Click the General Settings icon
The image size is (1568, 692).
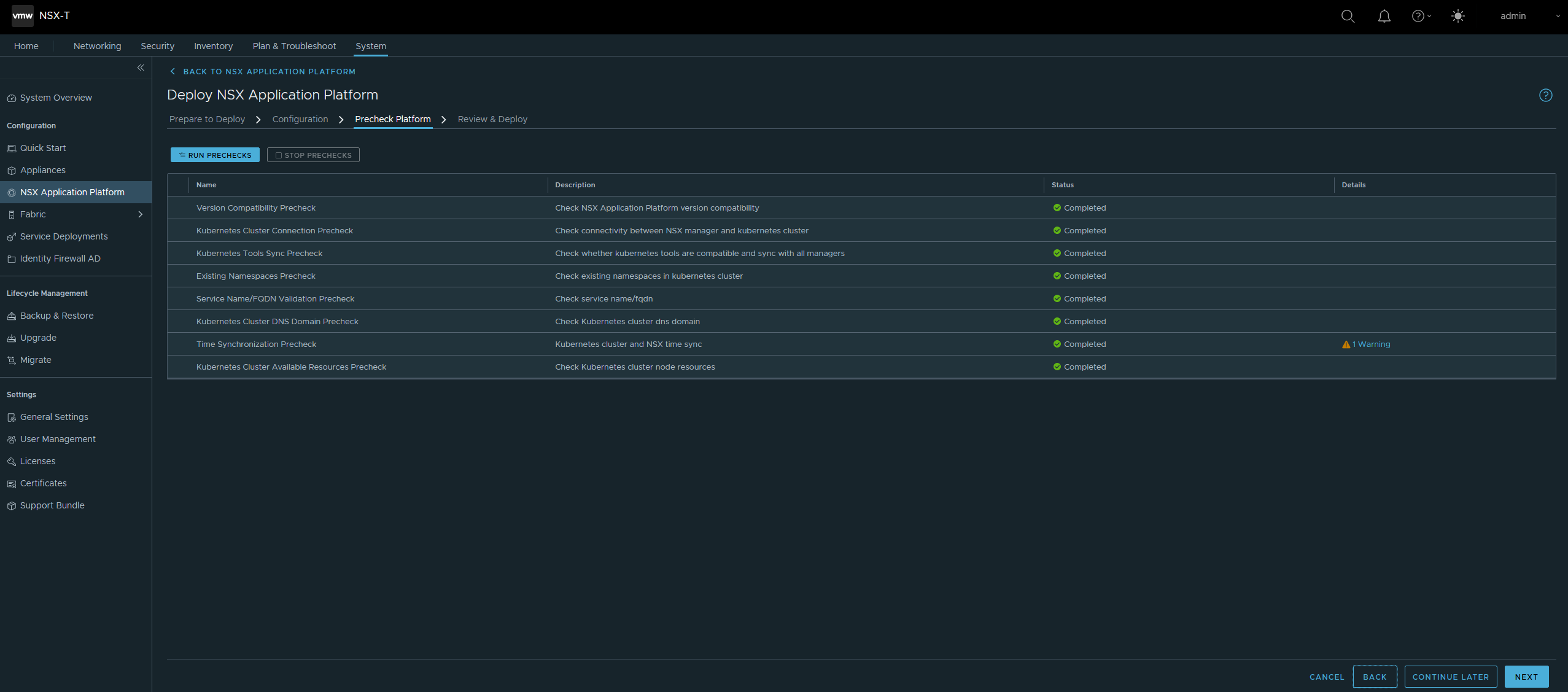(x=11, y=418)
